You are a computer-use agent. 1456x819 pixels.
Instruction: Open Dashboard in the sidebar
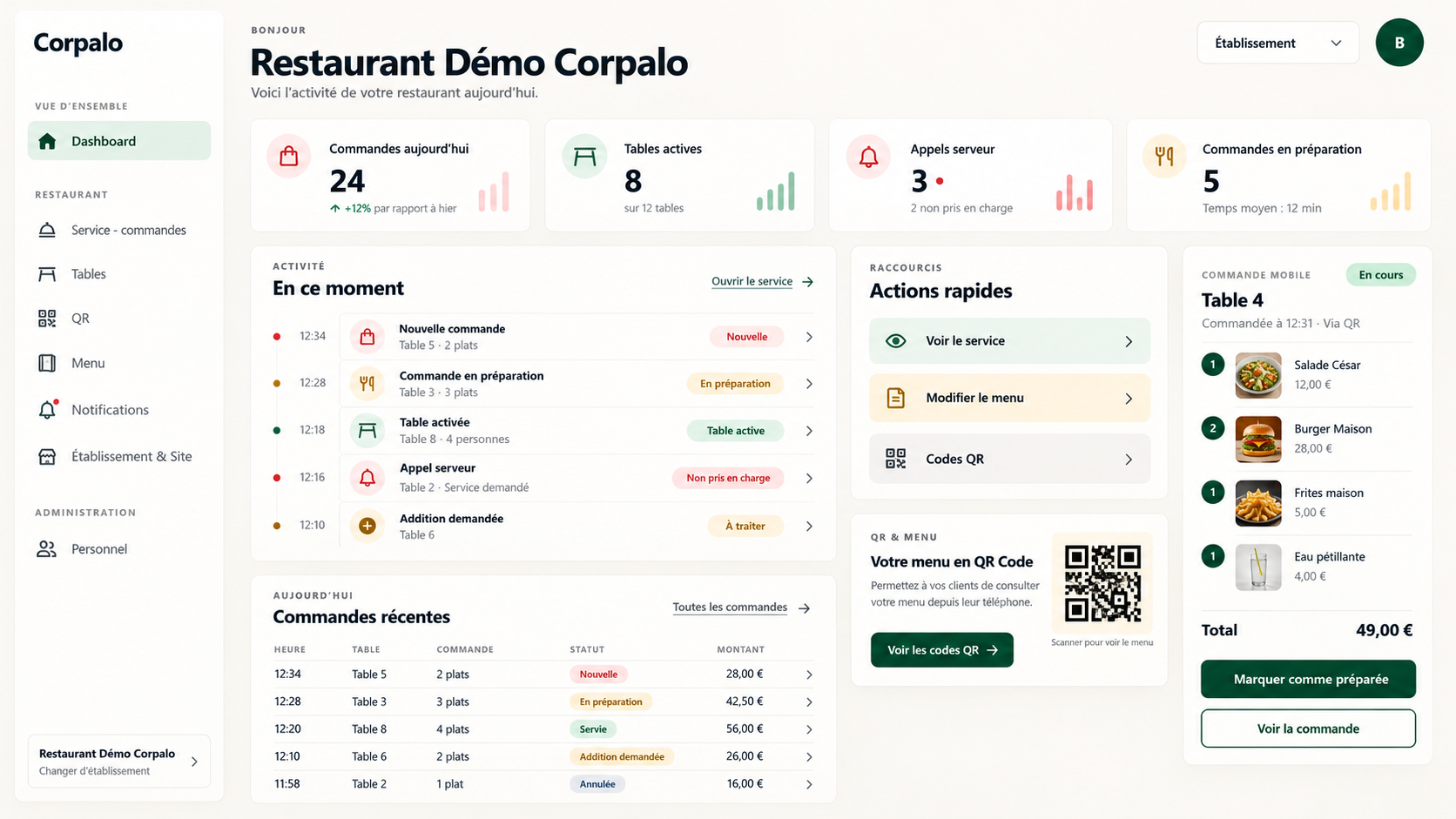click(x=119, y=141)
